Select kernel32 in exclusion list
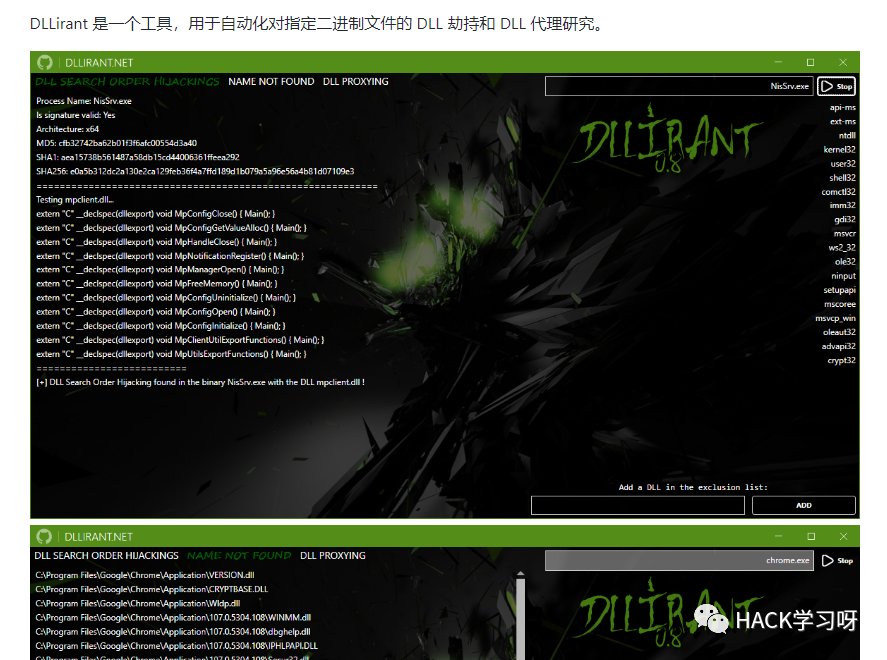The width and height of the screenshot is (887, 660). (839, 150)
